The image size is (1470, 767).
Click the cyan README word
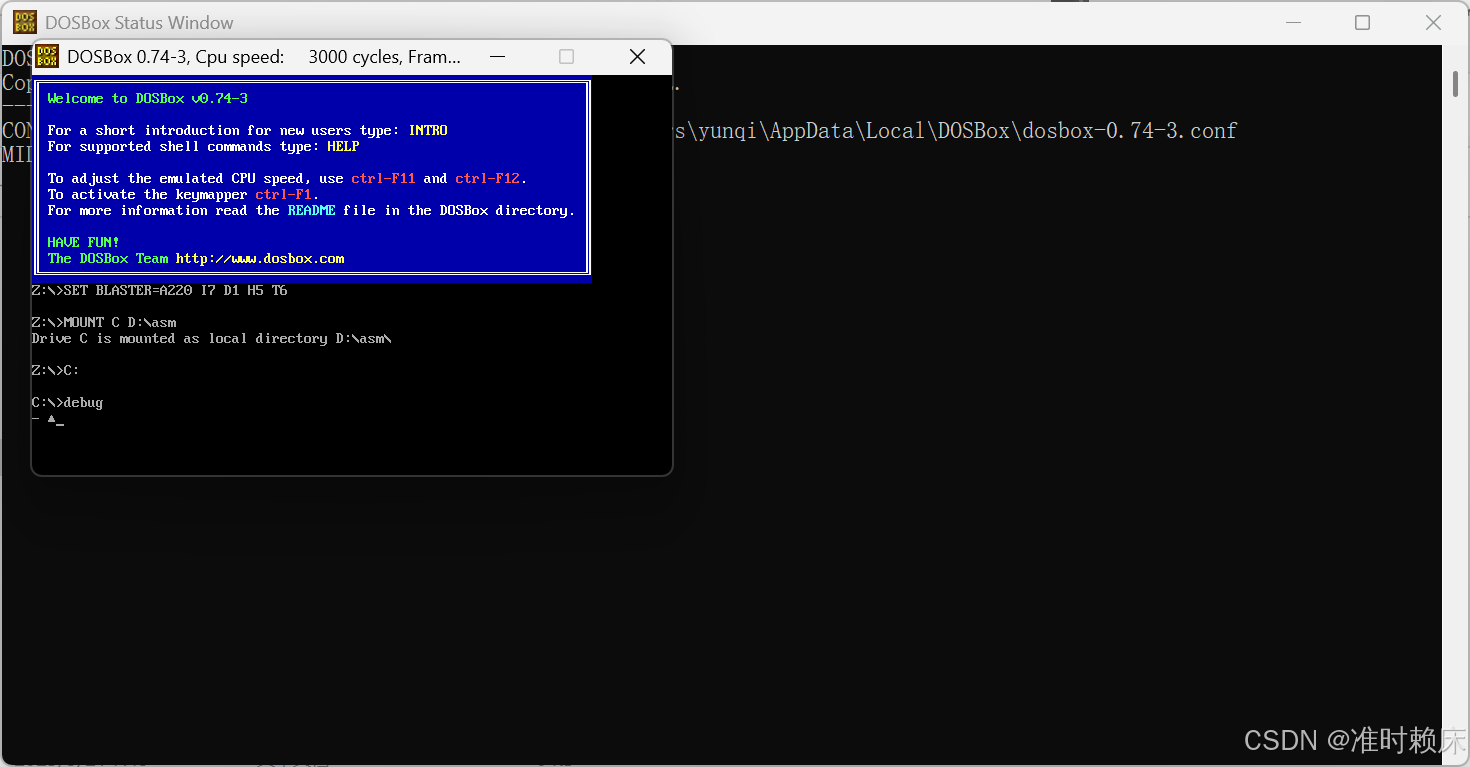pos(311,210)
